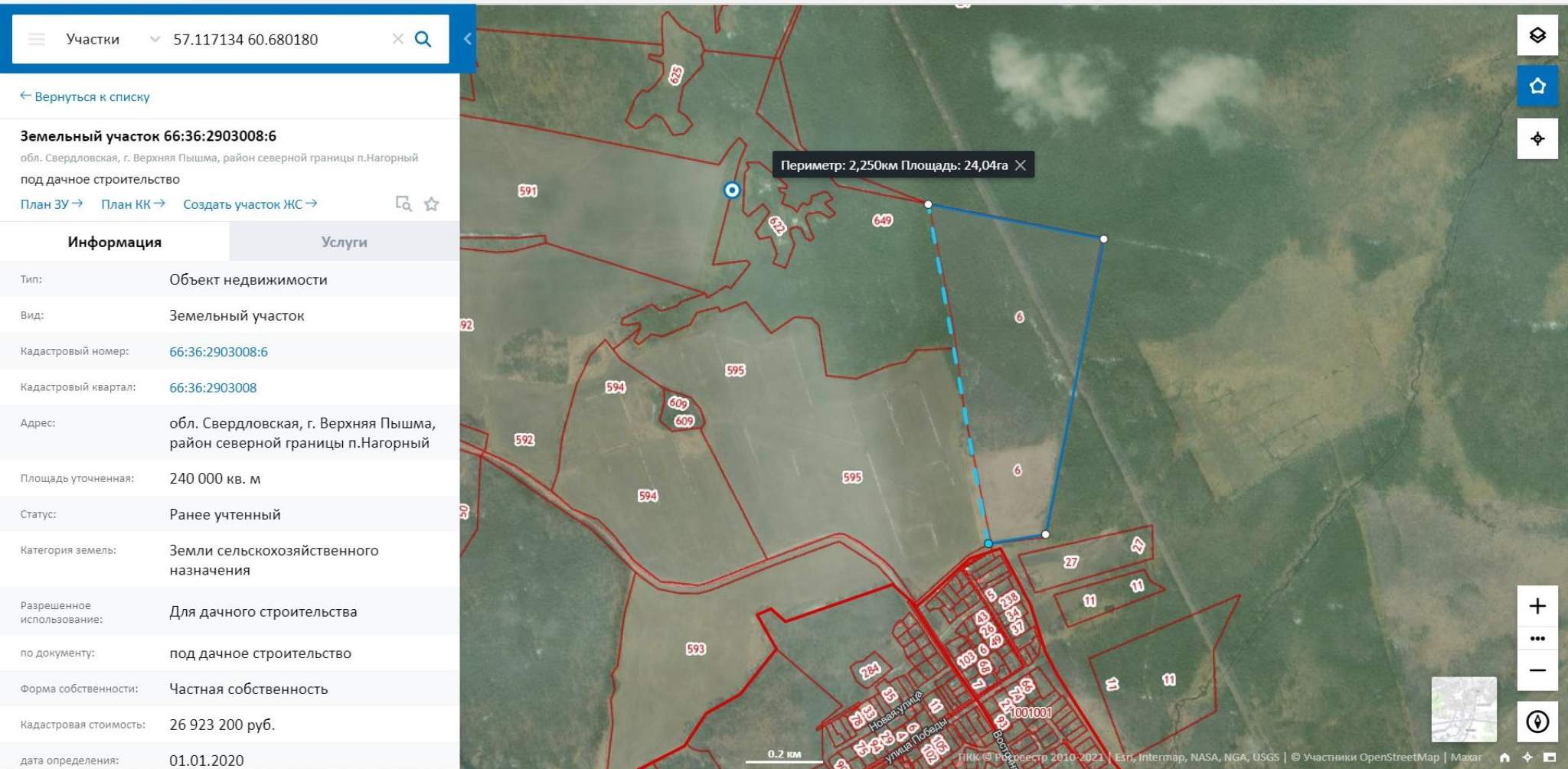Image resolution: width=1568 pixels, height=769 pixels.
Task: Click the coordinates search input field
Action: pyautogui.click(x=278, y=39)
